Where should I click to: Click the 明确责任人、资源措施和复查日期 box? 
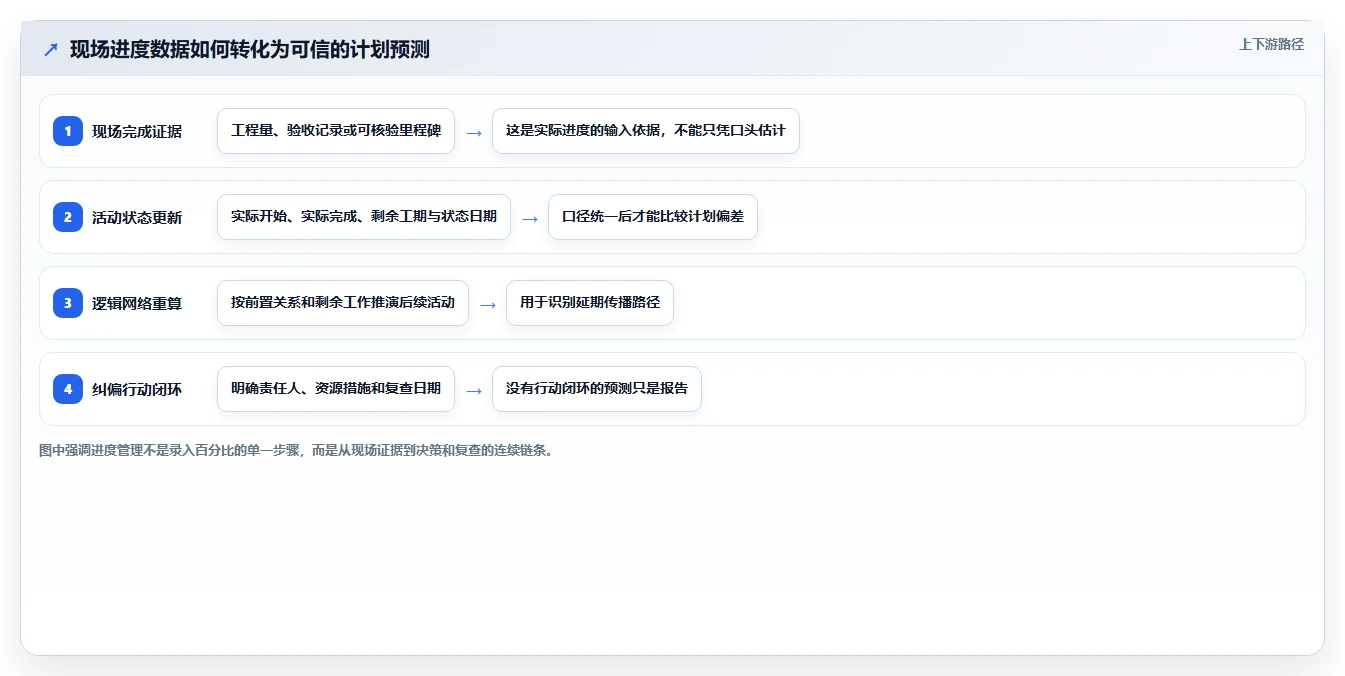[x=336, y=389]
